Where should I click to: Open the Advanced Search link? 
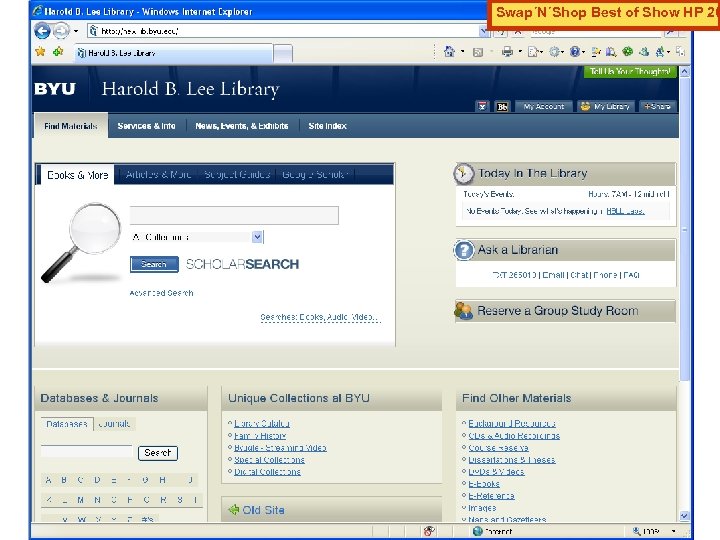161,293
